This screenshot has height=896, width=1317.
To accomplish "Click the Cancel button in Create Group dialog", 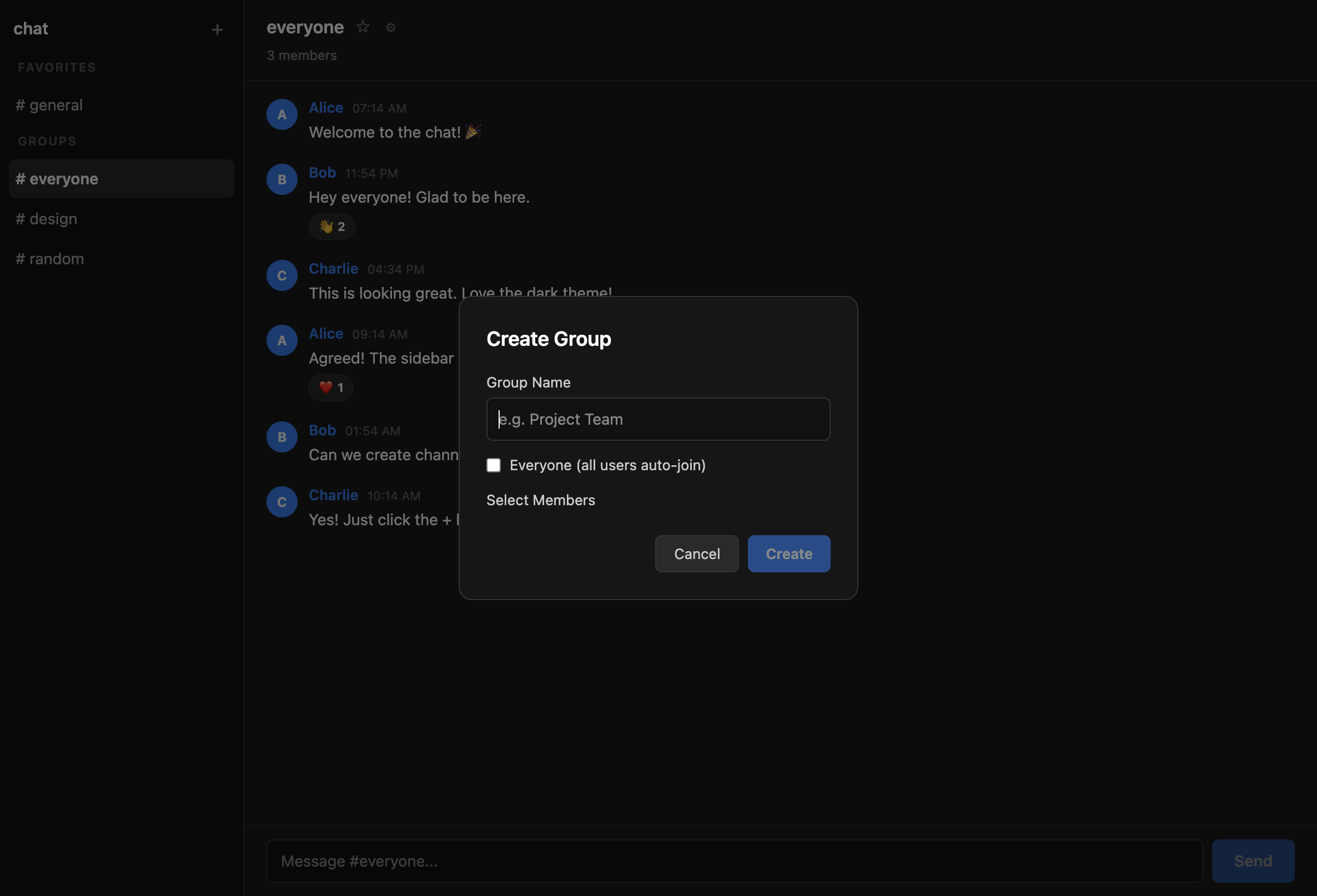I will (x=696, y=553).
